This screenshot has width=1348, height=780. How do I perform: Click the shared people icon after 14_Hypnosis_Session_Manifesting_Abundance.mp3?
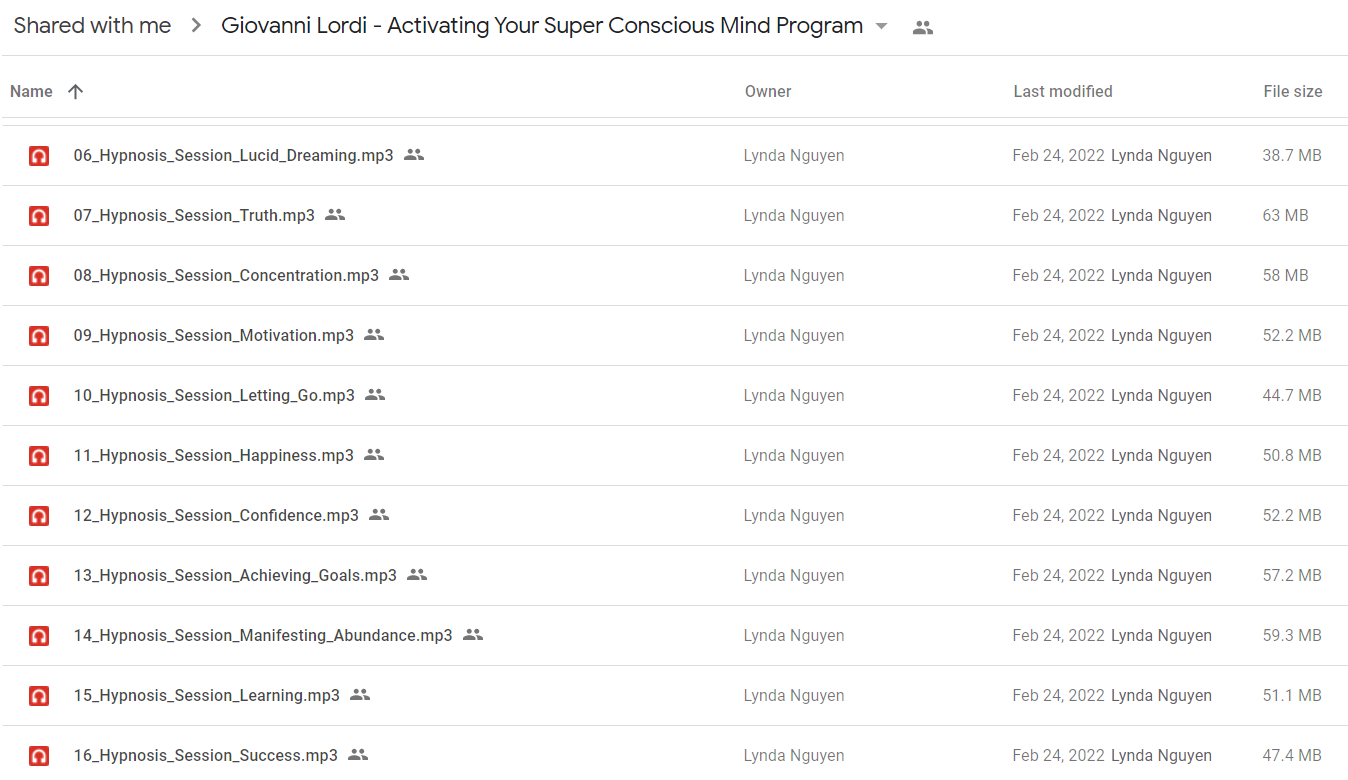click(473, 635)
